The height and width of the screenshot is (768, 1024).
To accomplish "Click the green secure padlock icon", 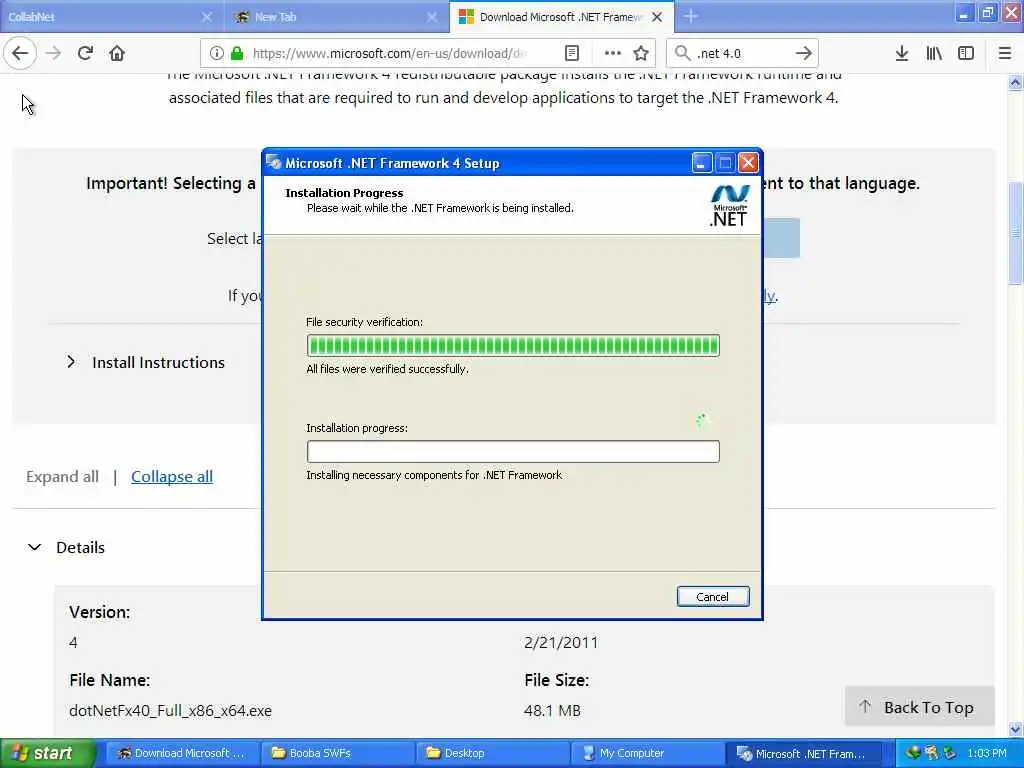I will click(237, 53).
